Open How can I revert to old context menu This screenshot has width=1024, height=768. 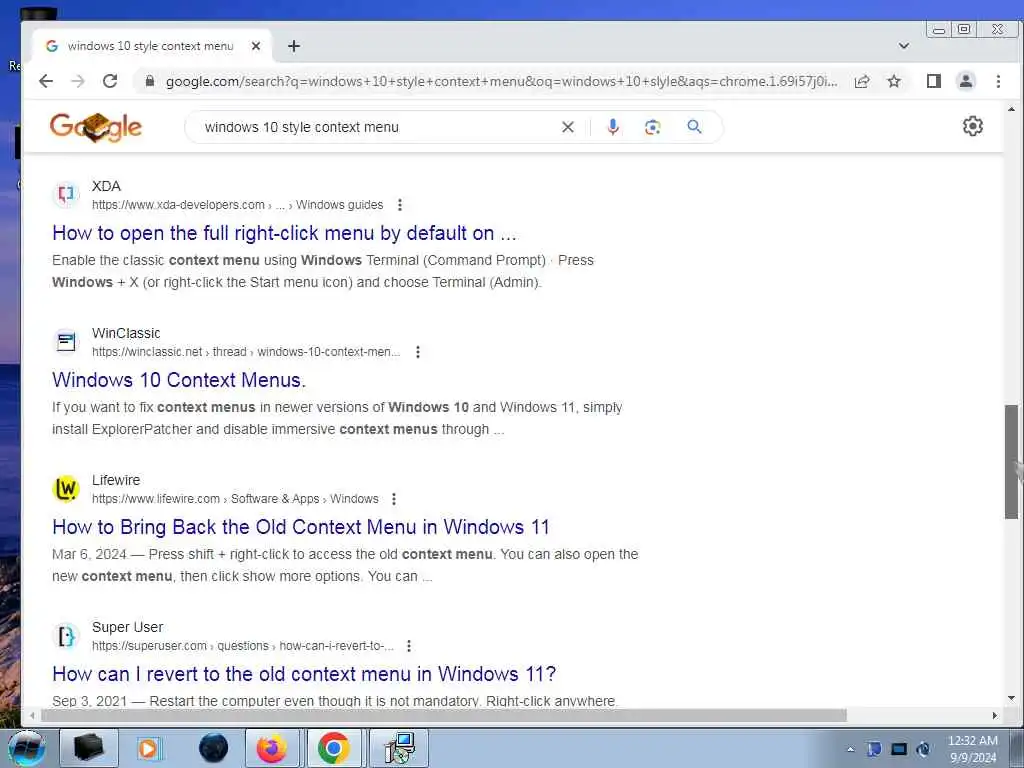[304, 674]
